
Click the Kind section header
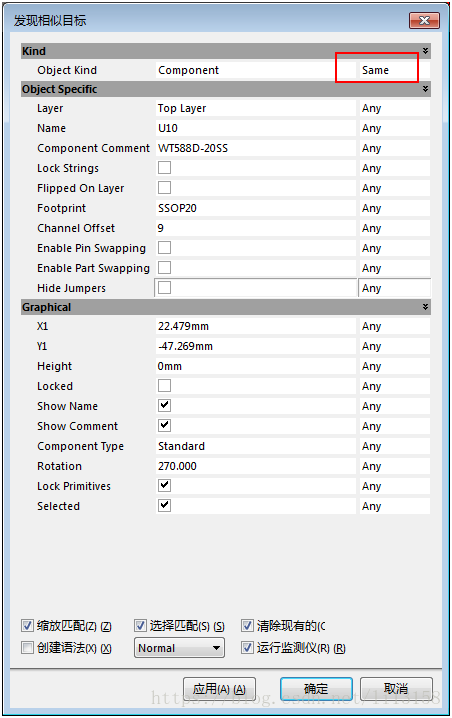click(x=226, y=51)
